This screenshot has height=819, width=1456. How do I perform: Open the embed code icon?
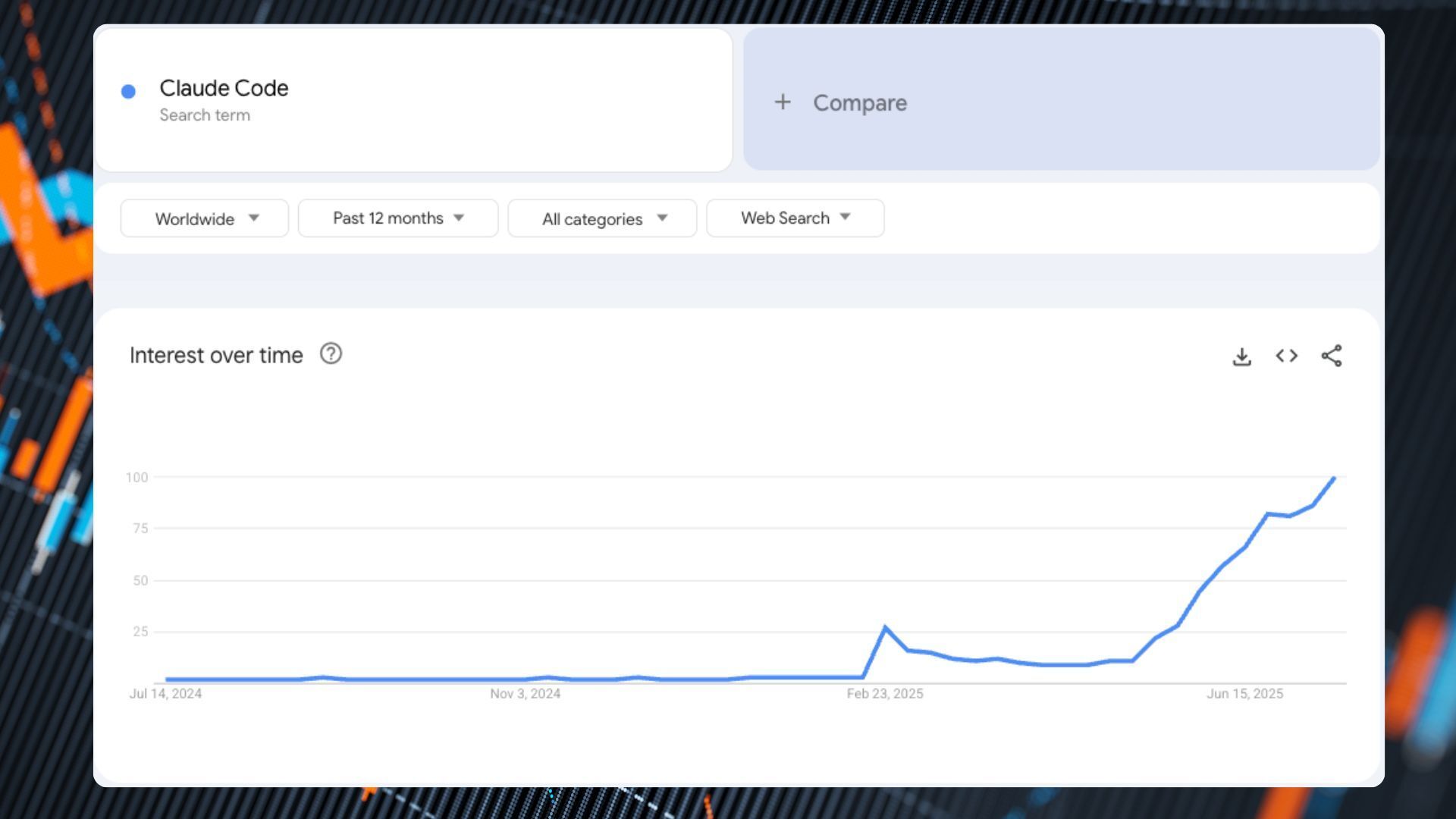tap(1286, 356)
